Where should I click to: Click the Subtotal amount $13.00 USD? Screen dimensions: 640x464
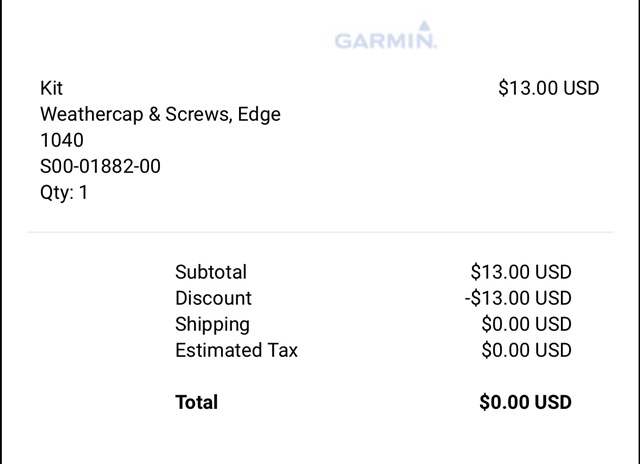tap(521, 272)
